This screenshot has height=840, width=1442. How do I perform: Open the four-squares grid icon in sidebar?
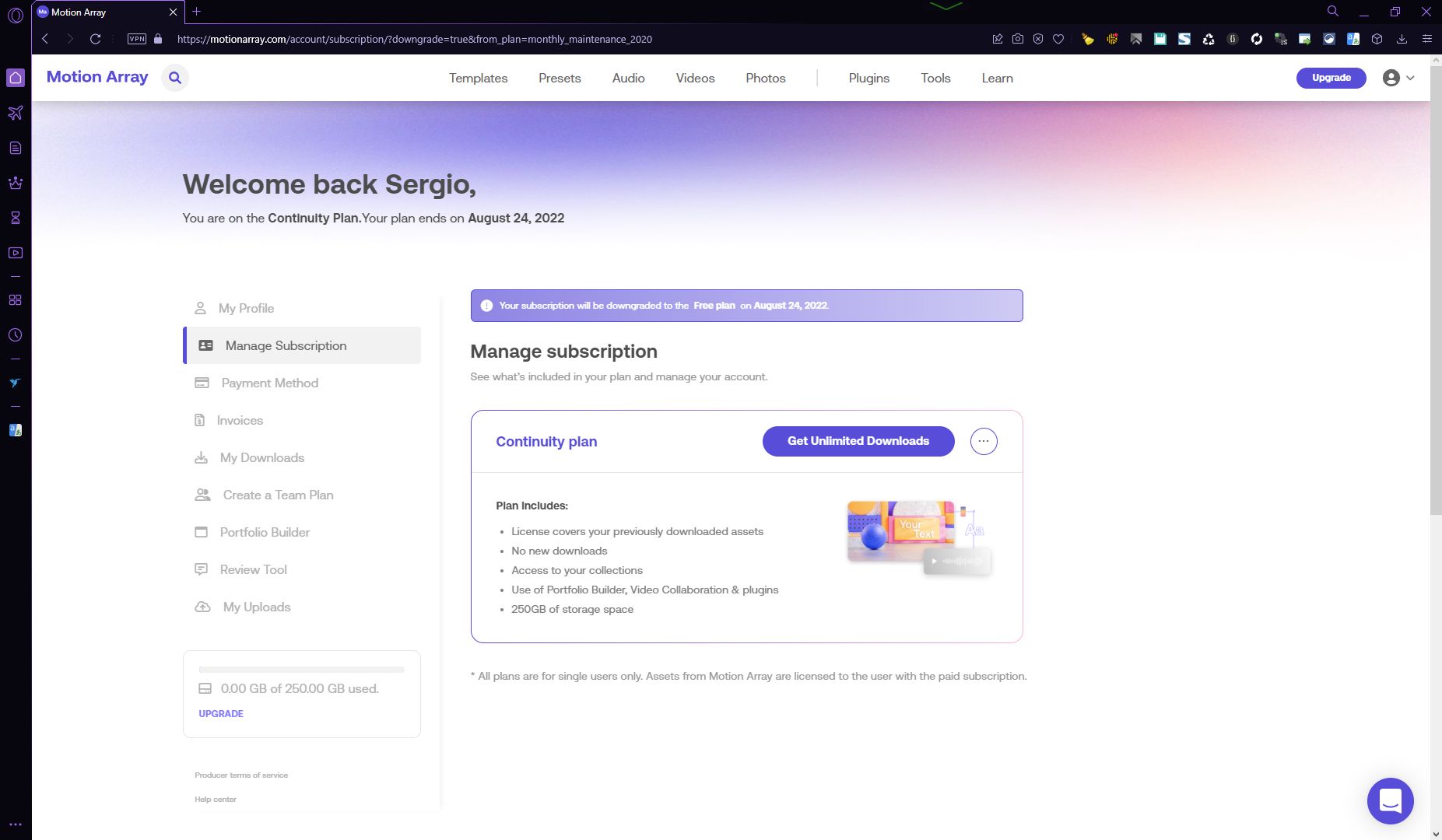pyautogui.click(x=16, y=300)
